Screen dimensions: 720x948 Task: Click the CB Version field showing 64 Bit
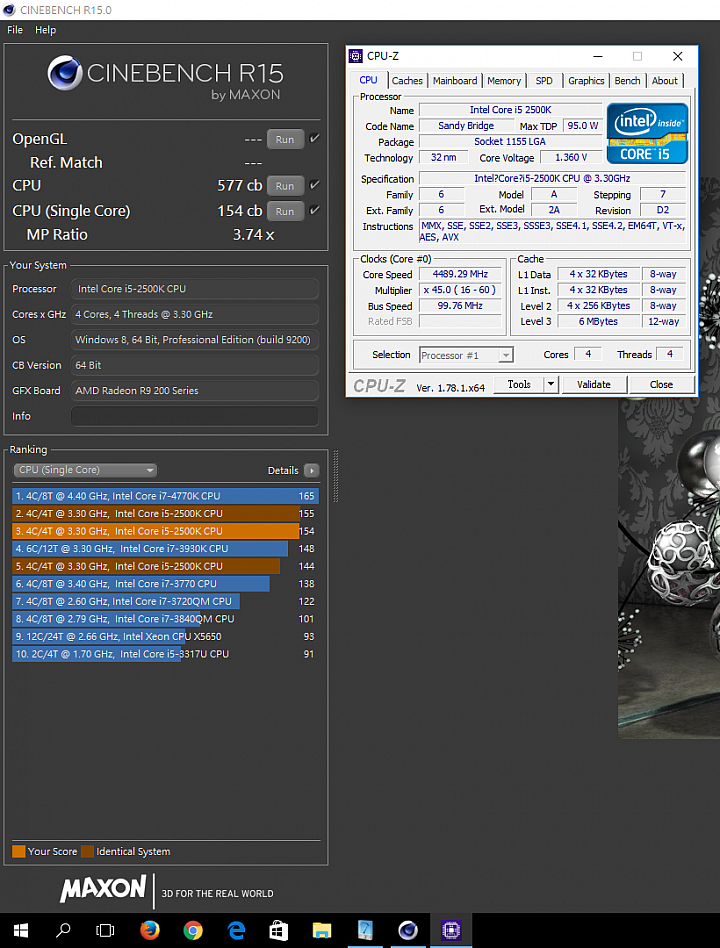click(195, 365)
